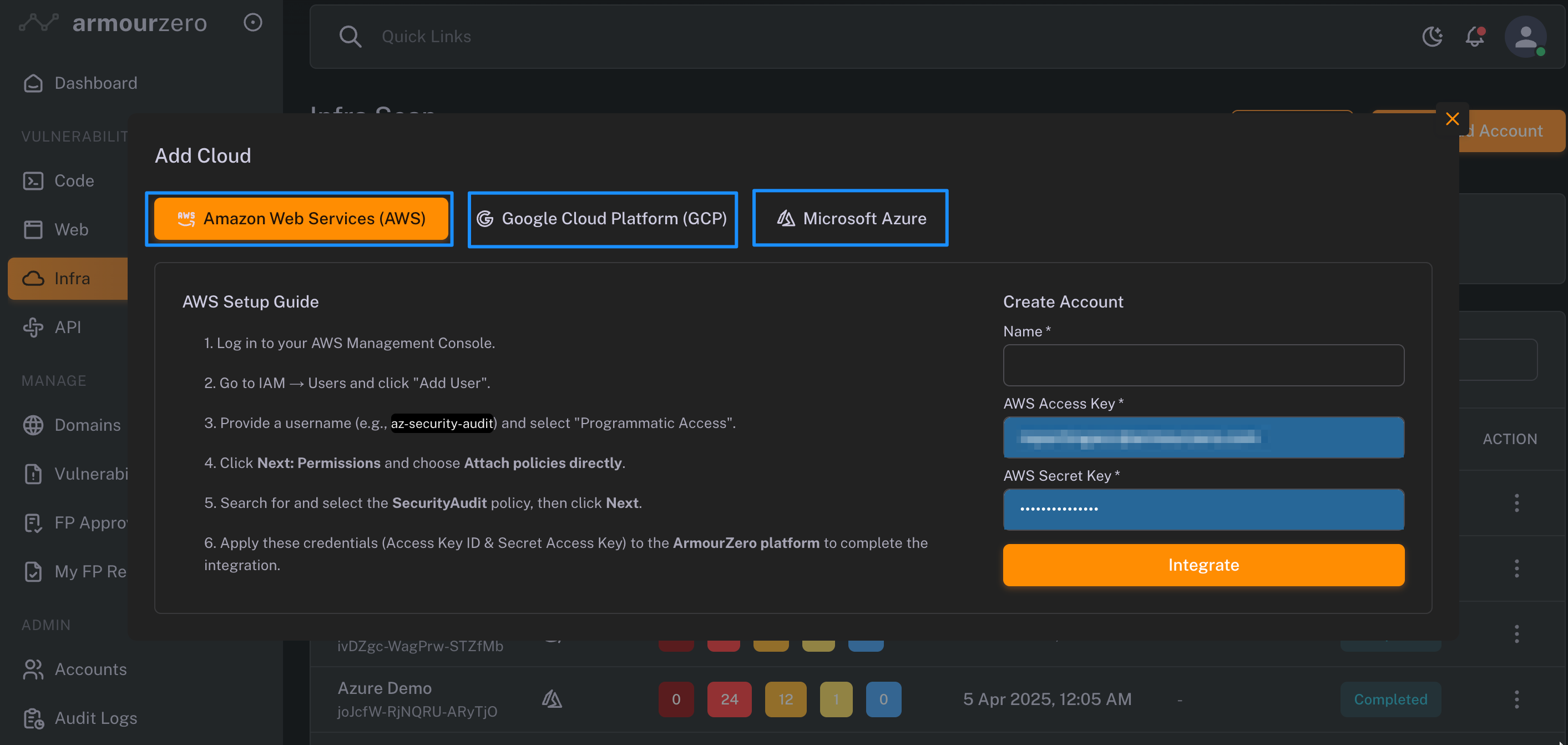Switch to Microsoft Azure tab
Image resolution: width=1568 pixels, height=745 pixels.
point(851,218)
